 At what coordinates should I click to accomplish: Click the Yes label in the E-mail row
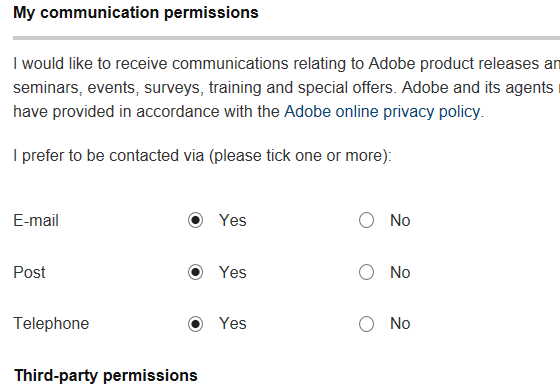(232, 220)
